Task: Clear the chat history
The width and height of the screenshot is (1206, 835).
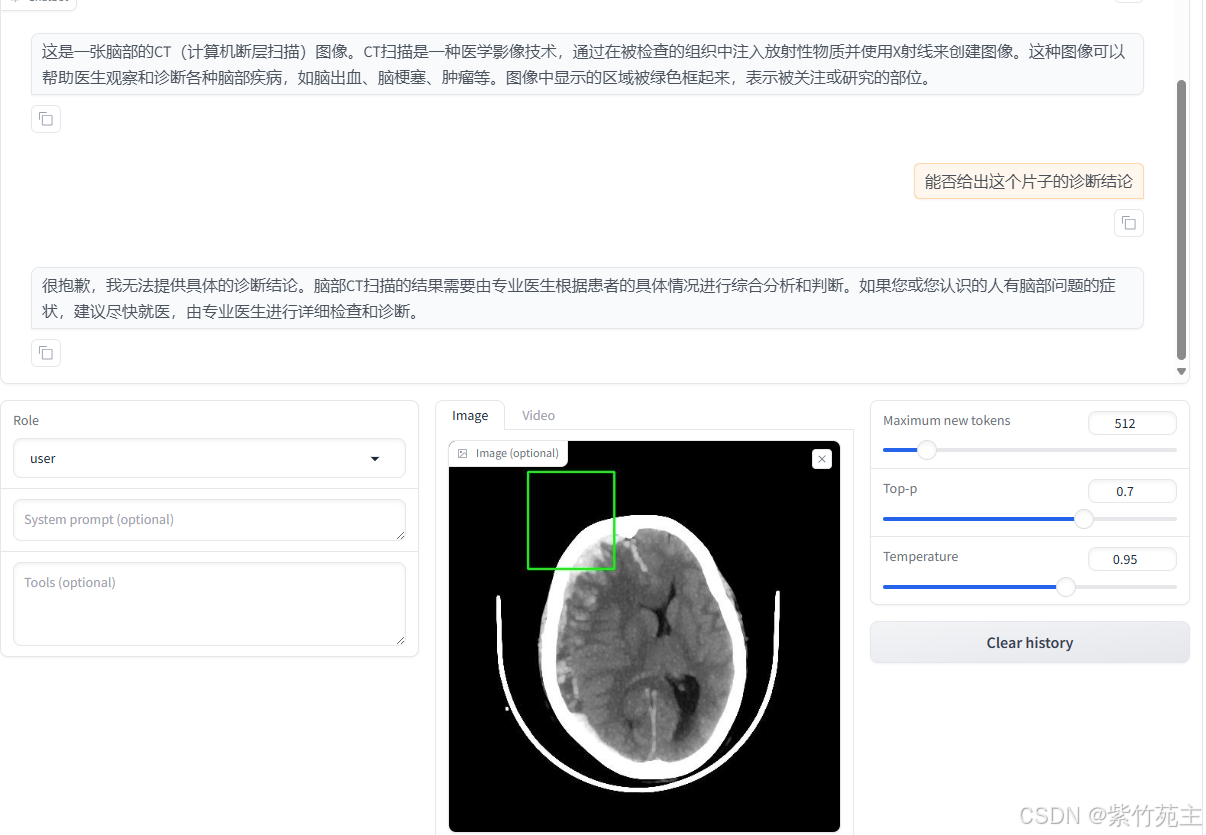Action: 1030,643
